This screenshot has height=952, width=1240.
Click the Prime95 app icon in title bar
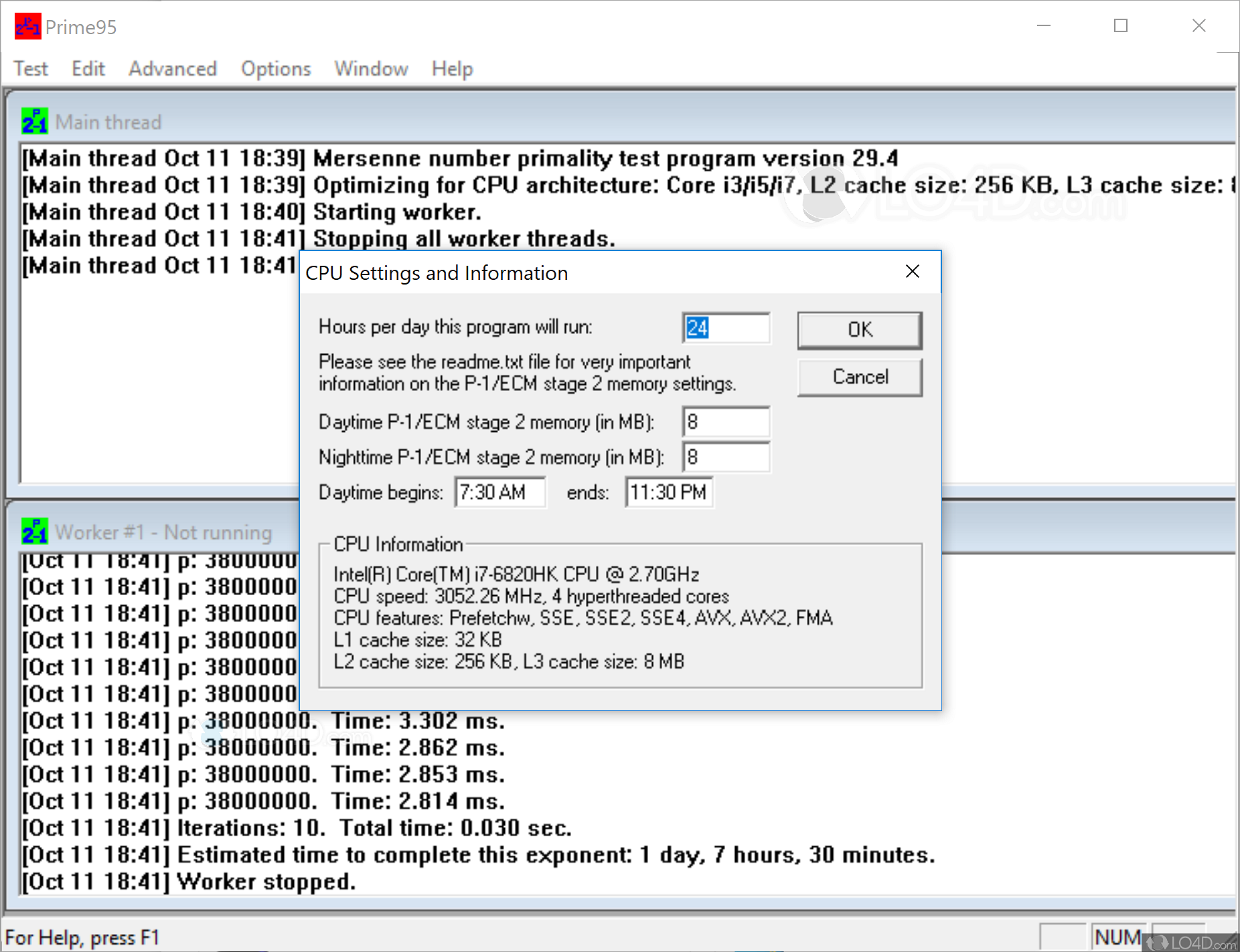(27, 27)
